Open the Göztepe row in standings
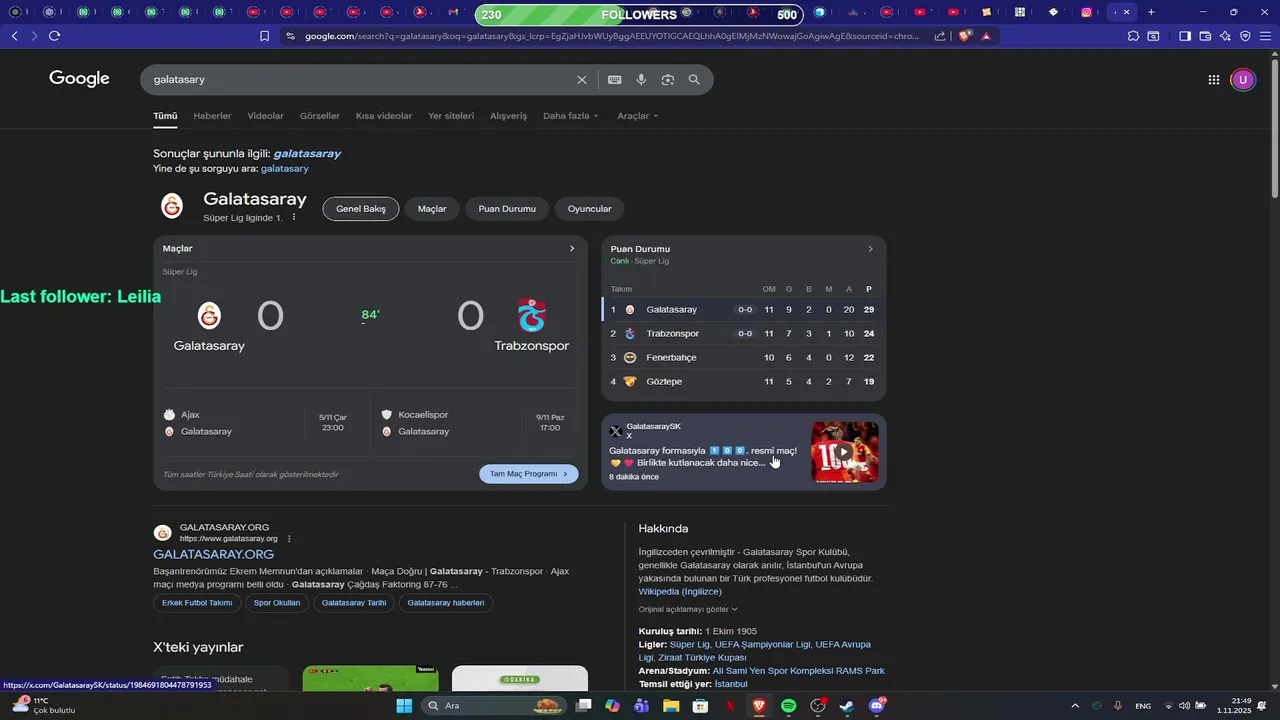The image size is (1280, 720). 743,381
